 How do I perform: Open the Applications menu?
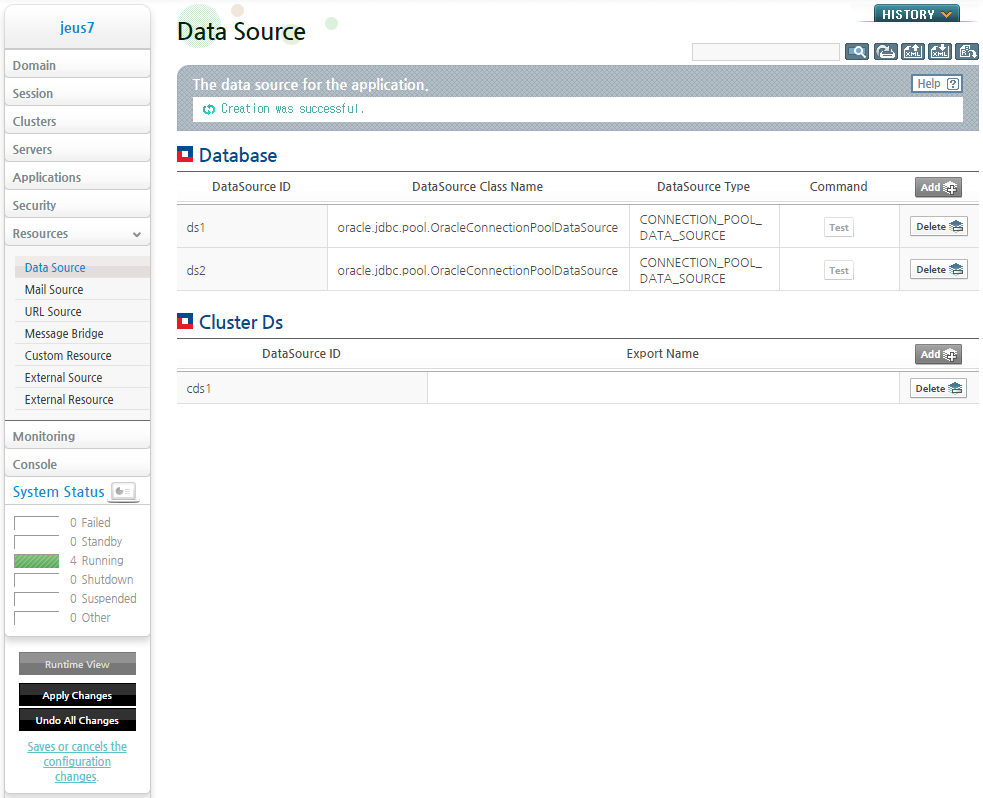click(x=77, y=177)
